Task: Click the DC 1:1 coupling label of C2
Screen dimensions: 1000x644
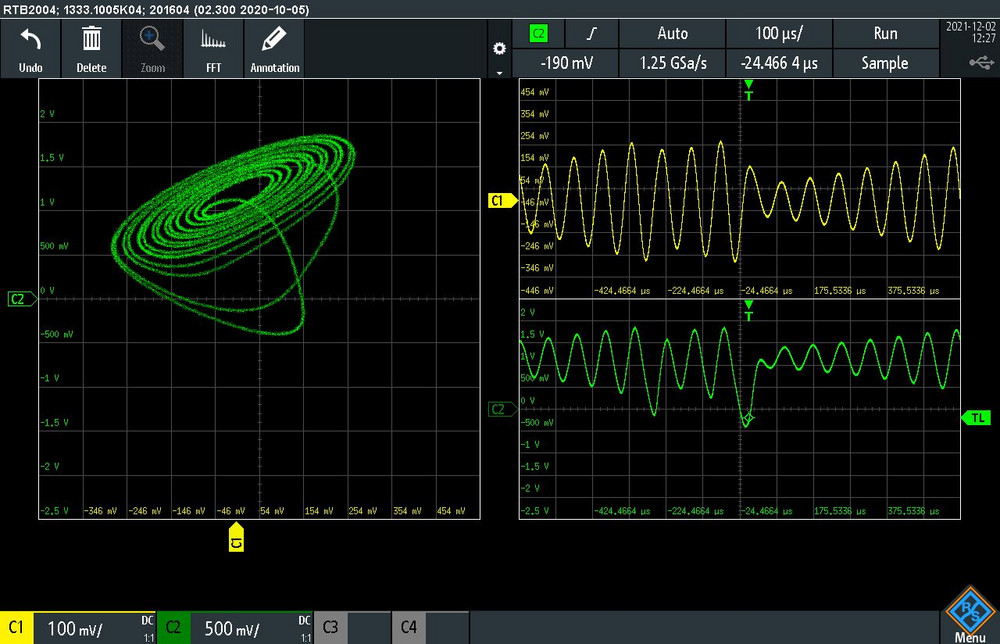Action: coord(305,629)
